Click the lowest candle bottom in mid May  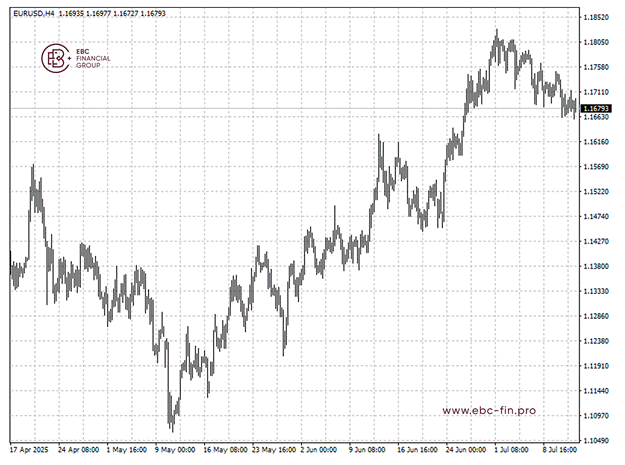click(171, 430)
